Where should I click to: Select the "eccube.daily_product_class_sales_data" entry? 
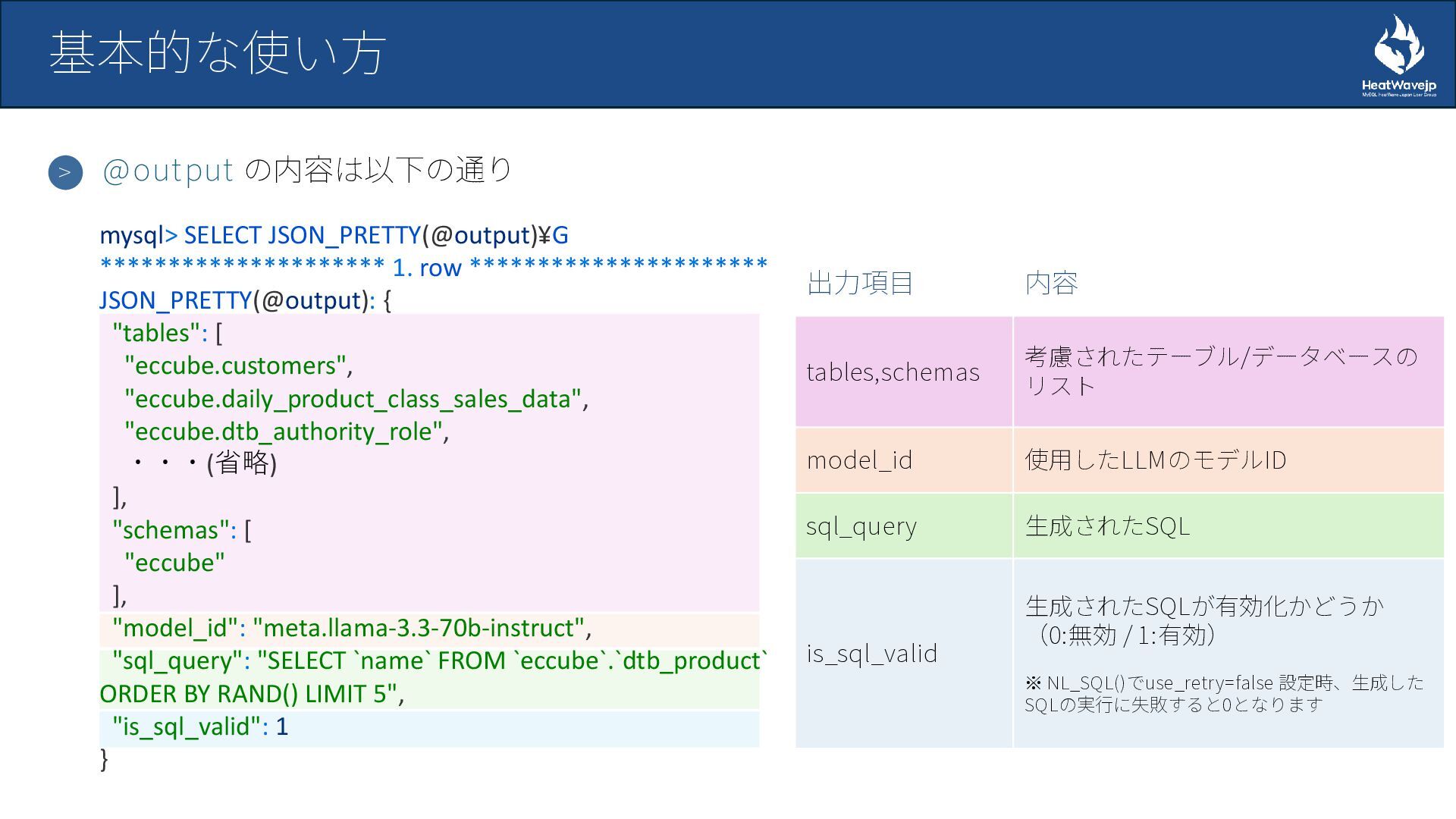(356, 398)
